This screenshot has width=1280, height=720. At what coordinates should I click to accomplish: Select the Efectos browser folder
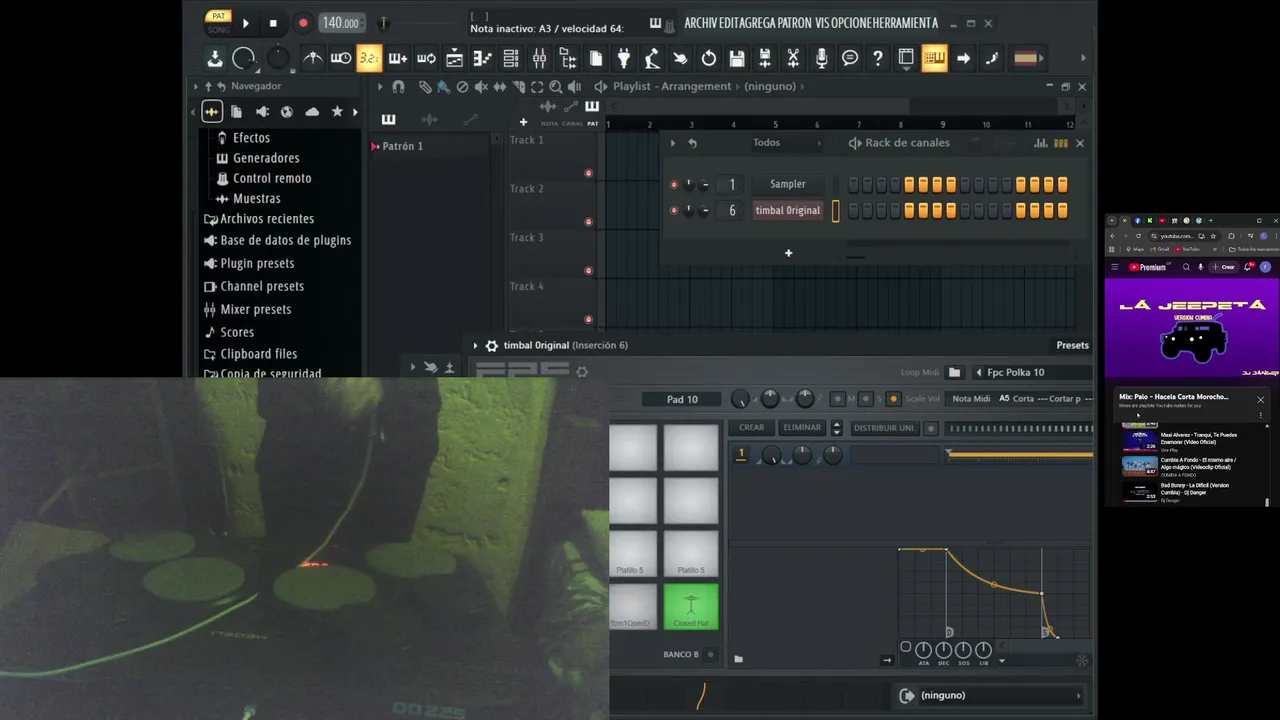coord(251,138)
